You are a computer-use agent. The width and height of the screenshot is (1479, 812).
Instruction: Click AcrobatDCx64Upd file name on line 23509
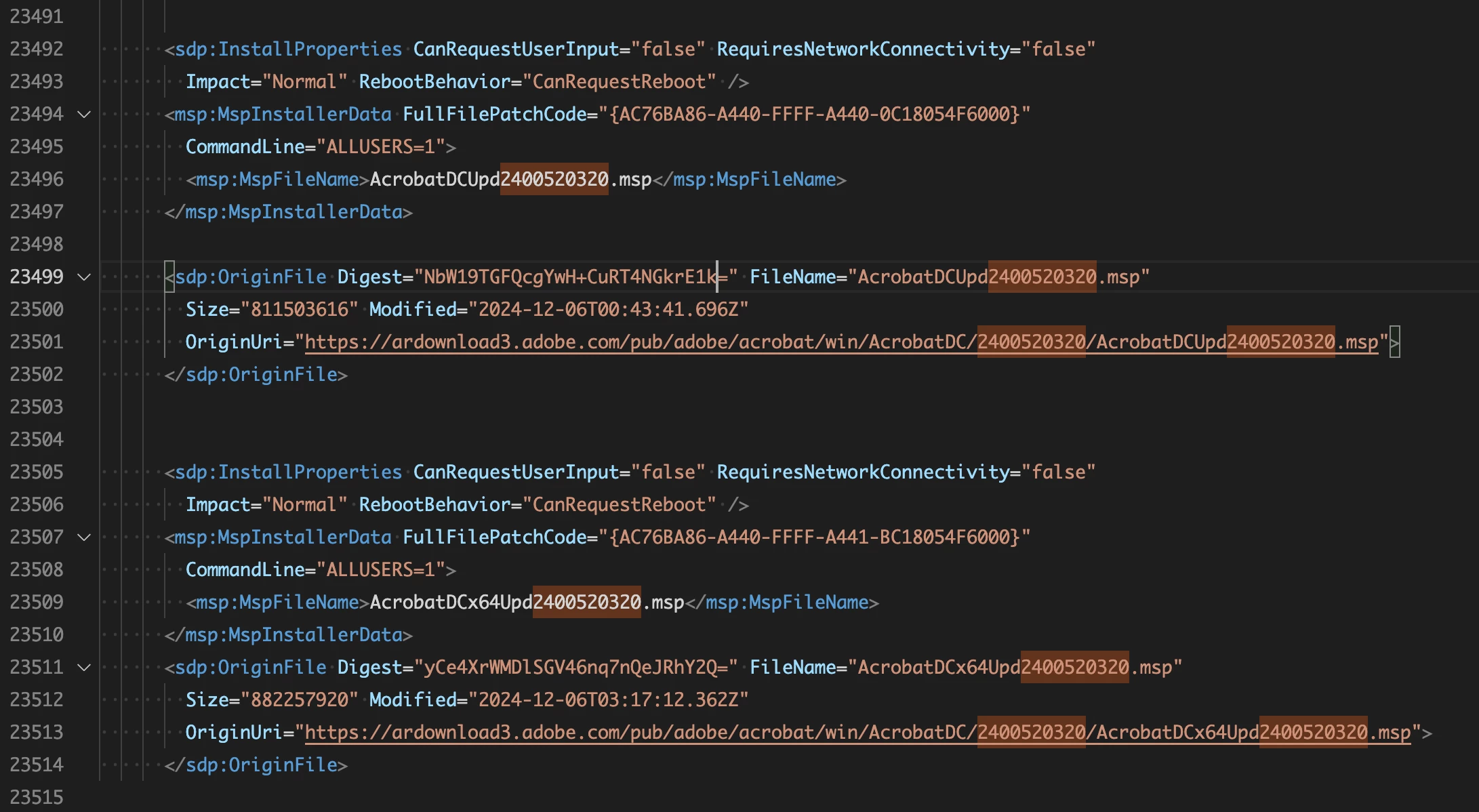451,603
